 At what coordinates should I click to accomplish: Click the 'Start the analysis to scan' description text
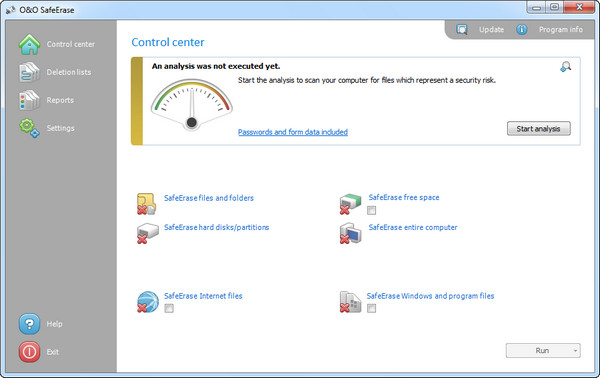click(367, 80)
